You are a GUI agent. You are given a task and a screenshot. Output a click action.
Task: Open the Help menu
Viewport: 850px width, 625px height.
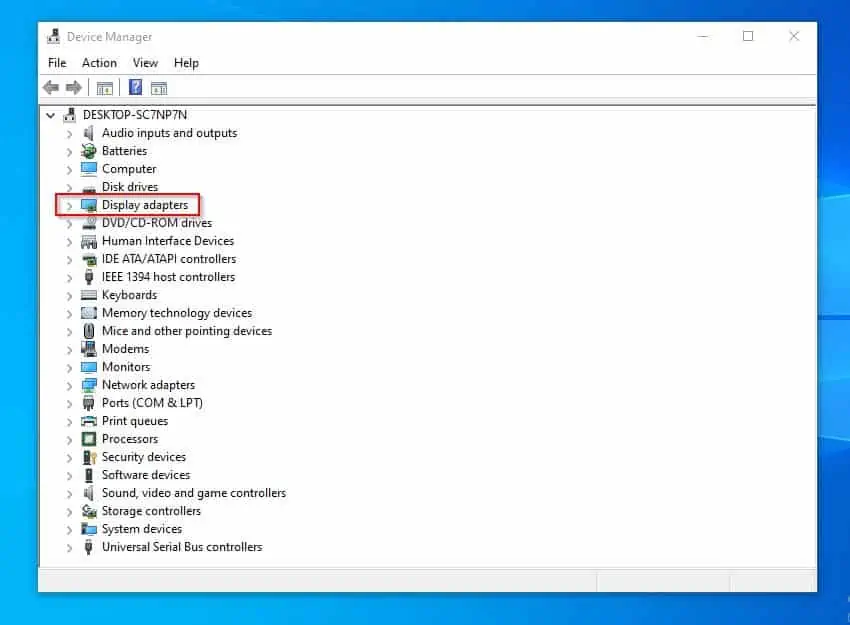(x=186, y=63)
